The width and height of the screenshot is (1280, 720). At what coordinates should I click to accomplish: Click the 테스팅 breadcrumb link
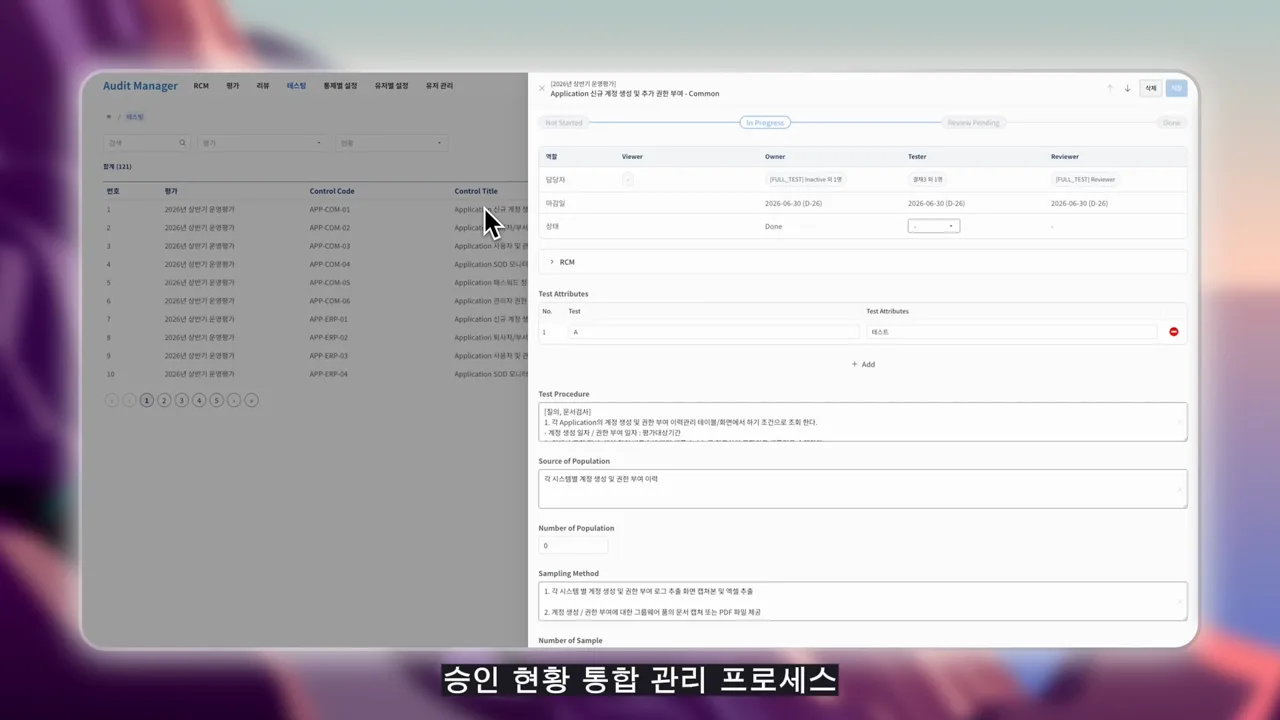tap(135, 117)
